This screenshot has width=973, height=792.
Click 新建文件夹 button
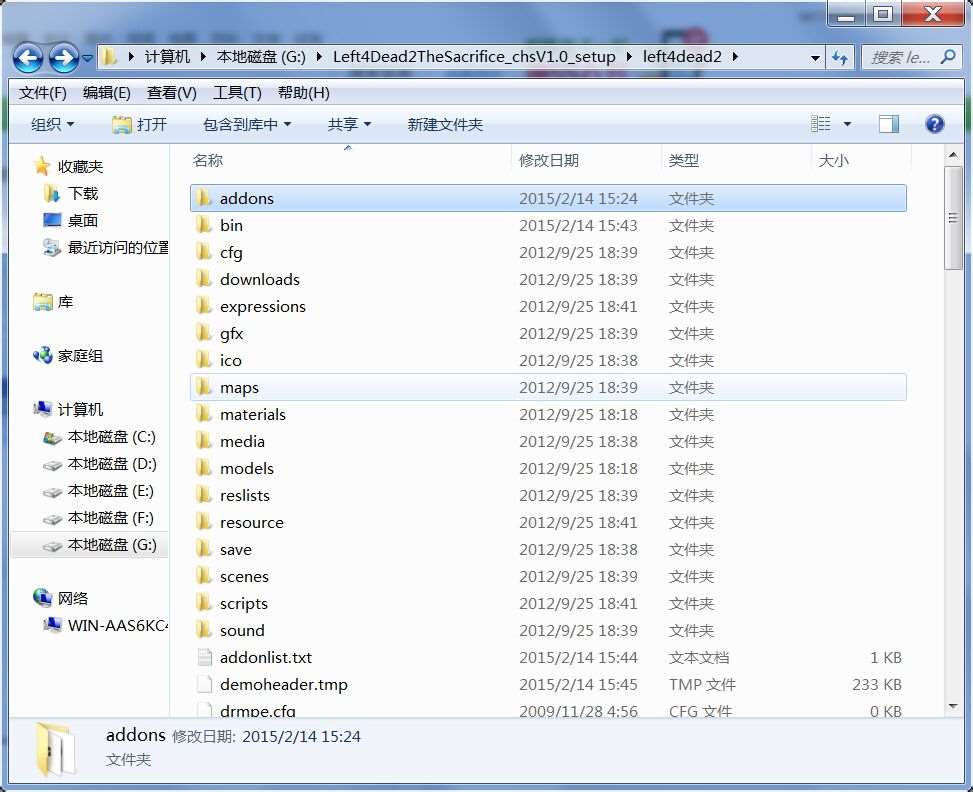[445, 124]
